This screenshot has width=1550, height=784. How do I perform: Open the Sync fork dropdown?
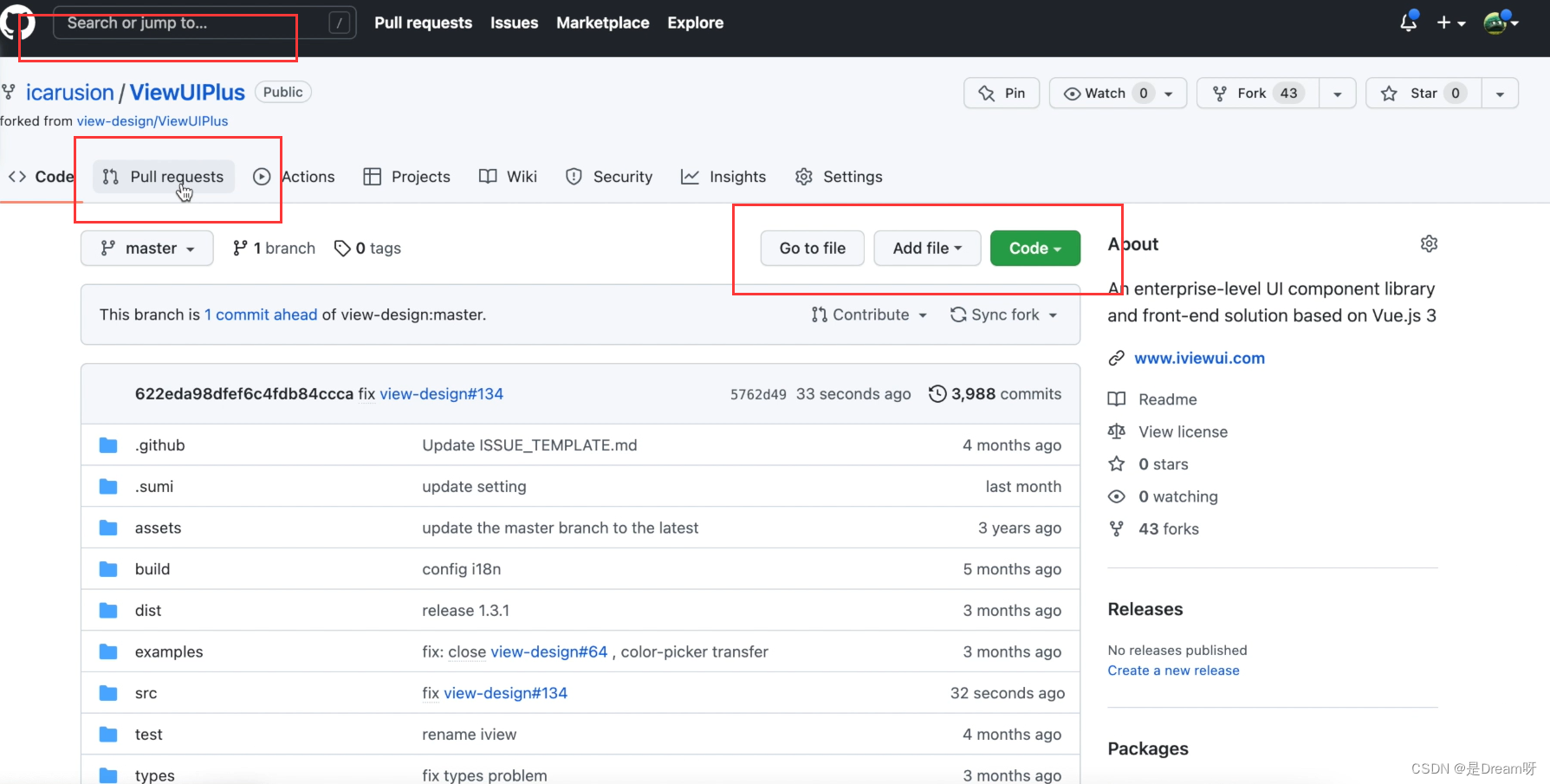(1003, 314)
